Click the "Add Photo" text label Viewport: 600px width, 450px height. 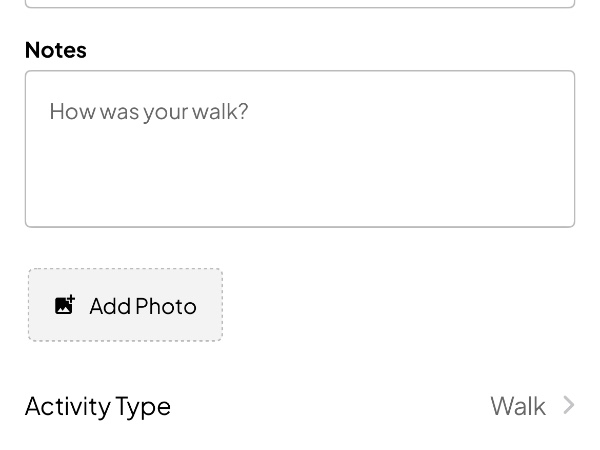[x=143, y=306]
